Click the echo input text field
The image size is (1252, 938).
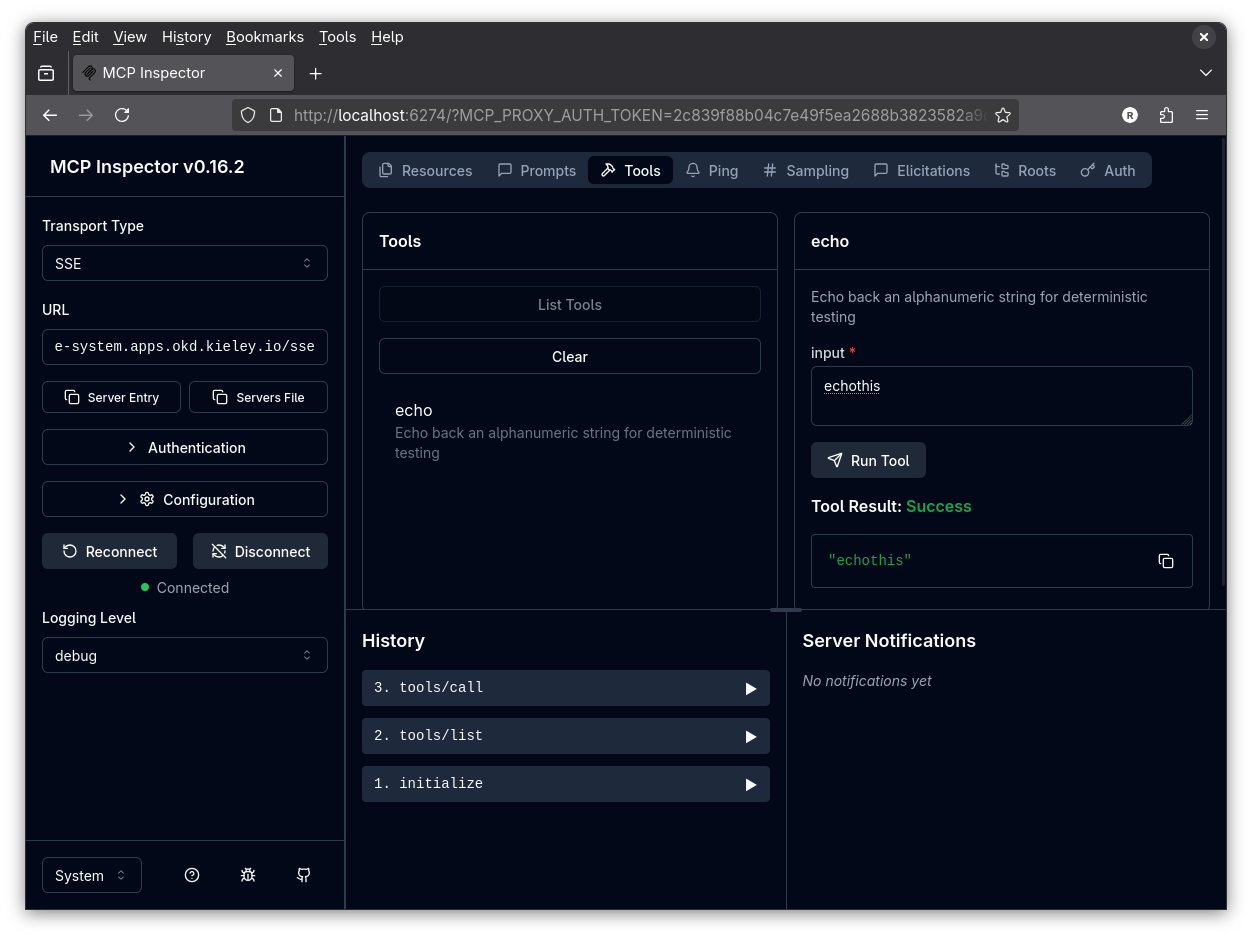(1001, 396)
